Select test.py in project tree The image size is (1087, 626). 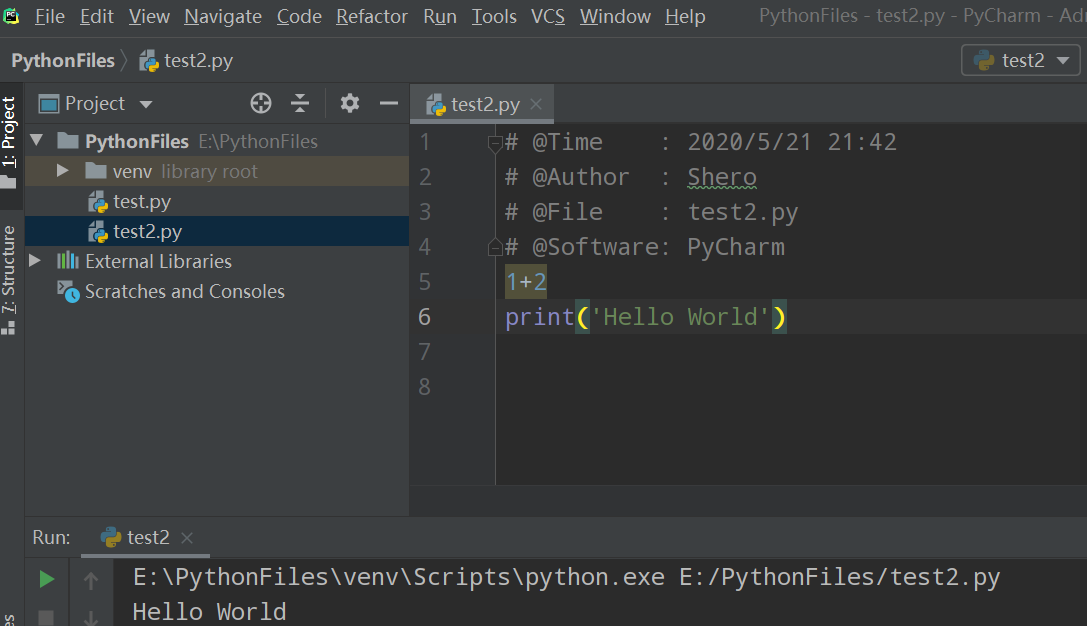tap(217, 201)
